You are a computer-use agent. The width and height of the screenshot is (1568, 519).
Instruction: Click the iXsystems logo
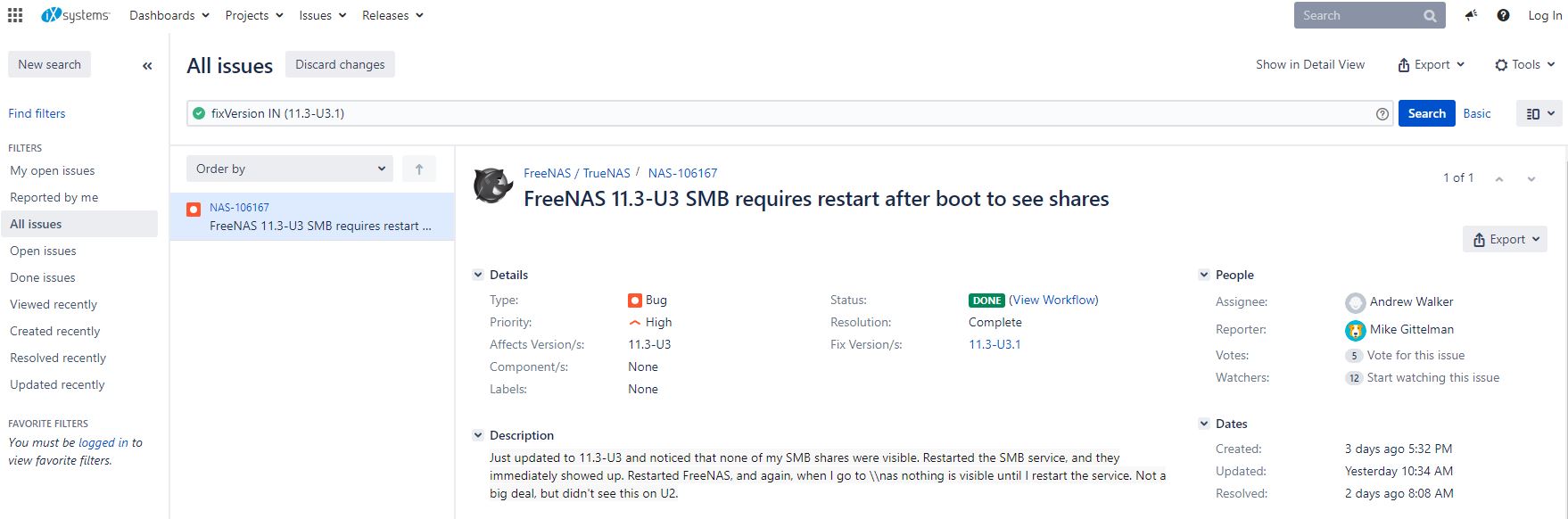(x=76, y=15)
